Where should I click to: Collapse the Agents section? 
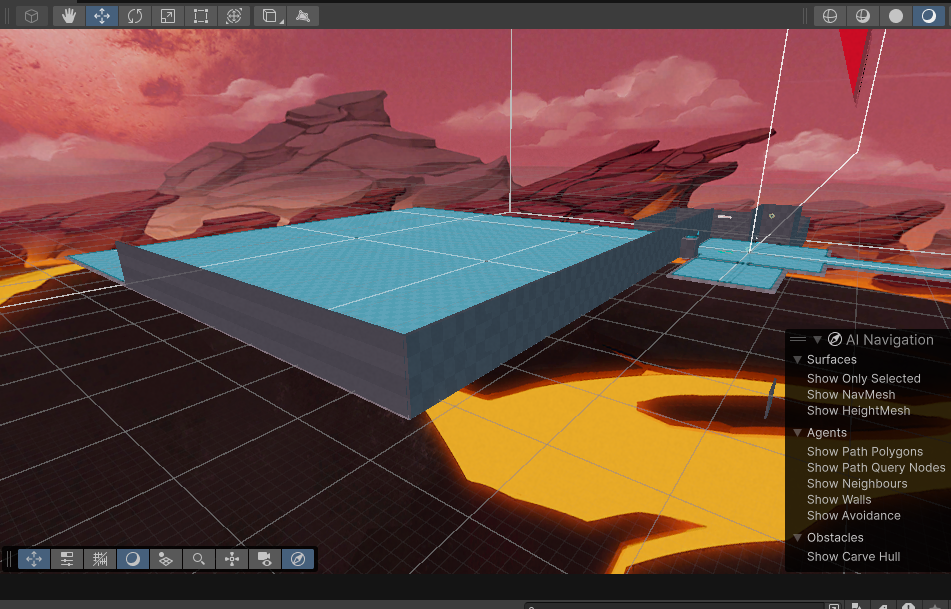pos(797,433)
